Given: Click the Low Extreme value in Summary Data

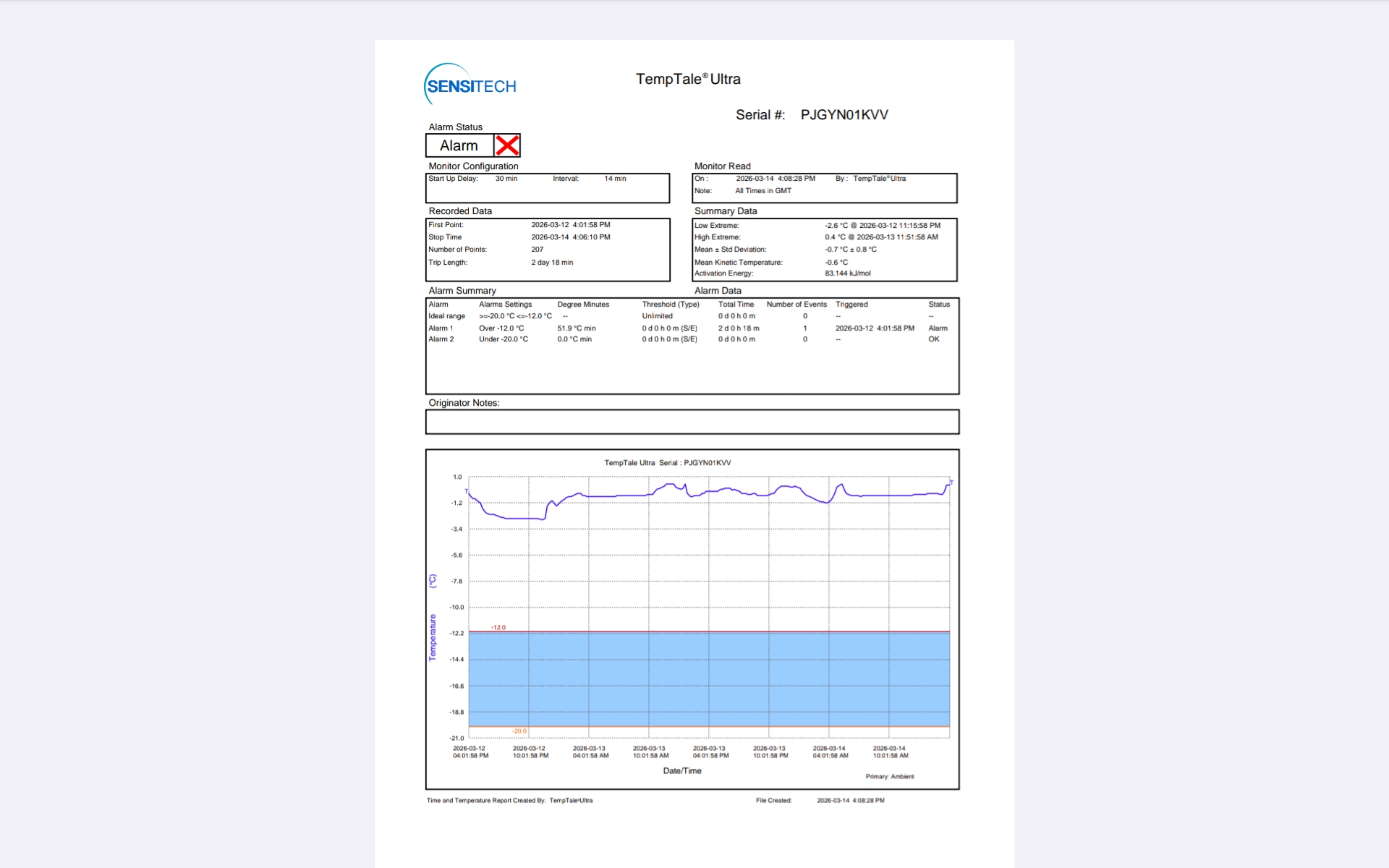Looking at the screenshot, I should pyautogui.click(x=882, y=225).
